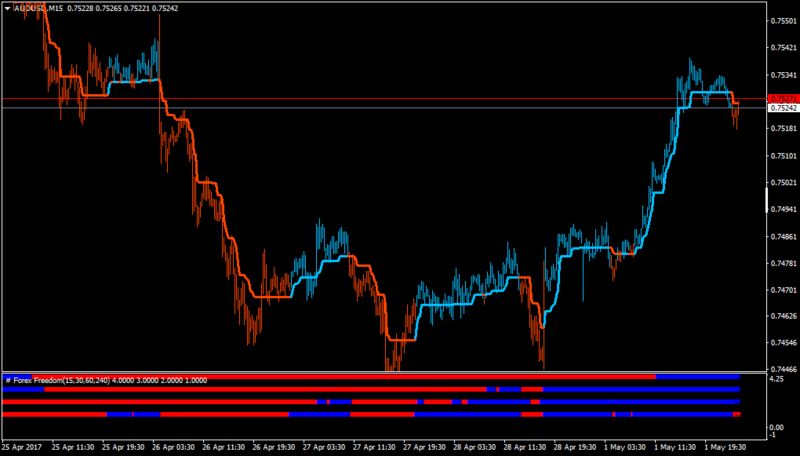The image size is (800, 456).
Task: Select the gray current bid price line
Action: [x=383, y=108]
